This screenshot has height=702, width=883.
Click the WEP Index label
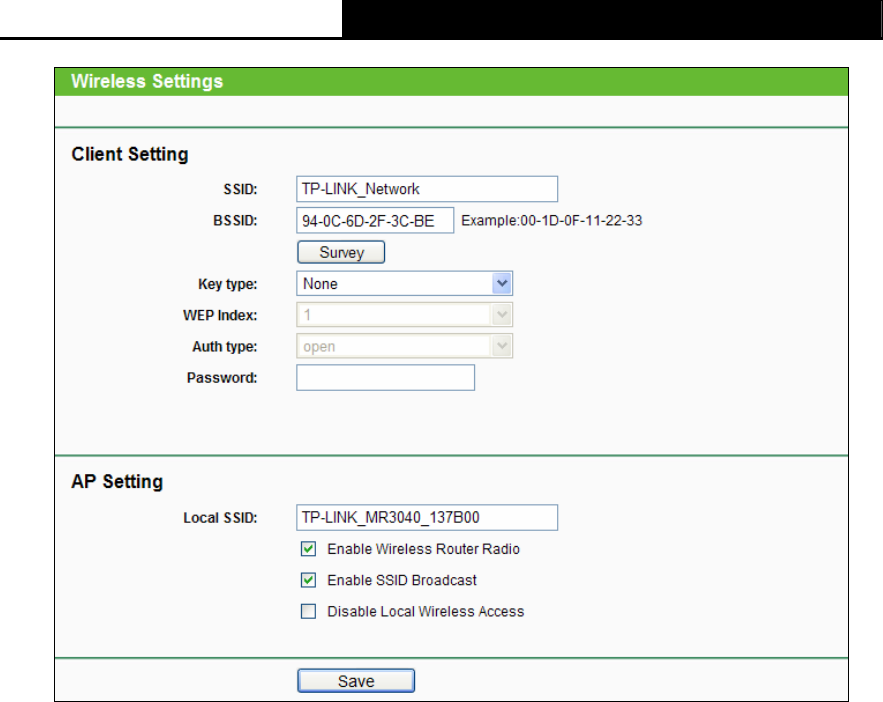(x=220, y=315)
